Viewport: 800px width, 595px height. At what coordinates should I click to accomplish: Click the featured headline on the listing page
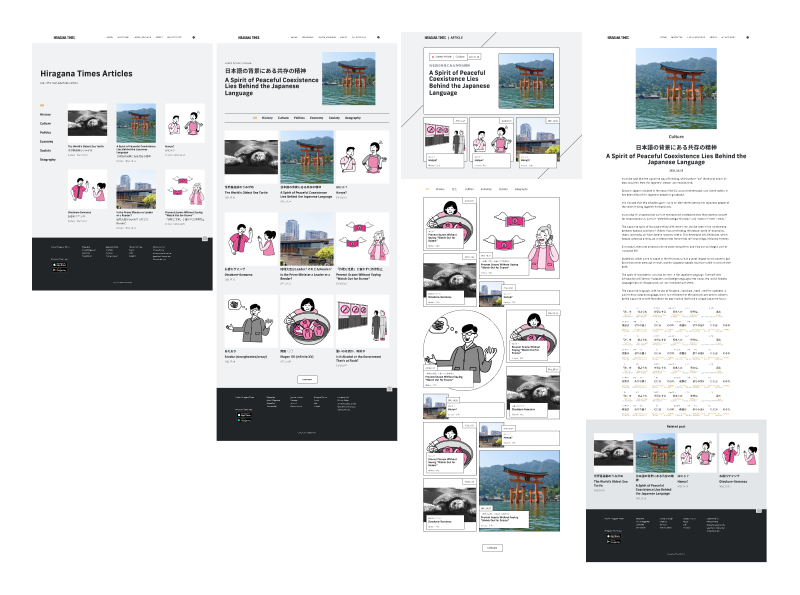coord(271,87)
